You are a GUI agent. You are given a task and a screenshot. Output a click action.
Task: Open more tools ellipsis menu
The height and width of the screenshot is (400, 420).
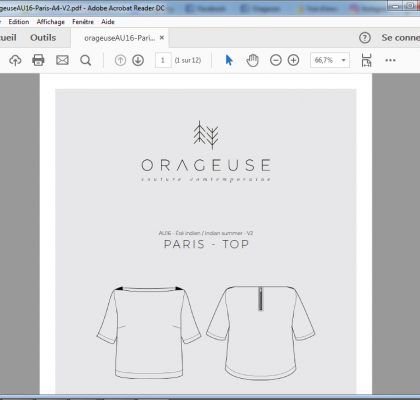[390, 60]
